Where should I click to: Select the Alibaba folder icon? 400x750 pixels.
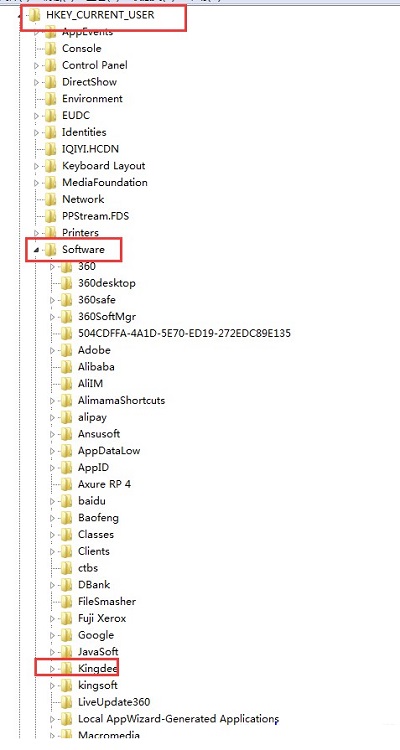coord(67,367)
